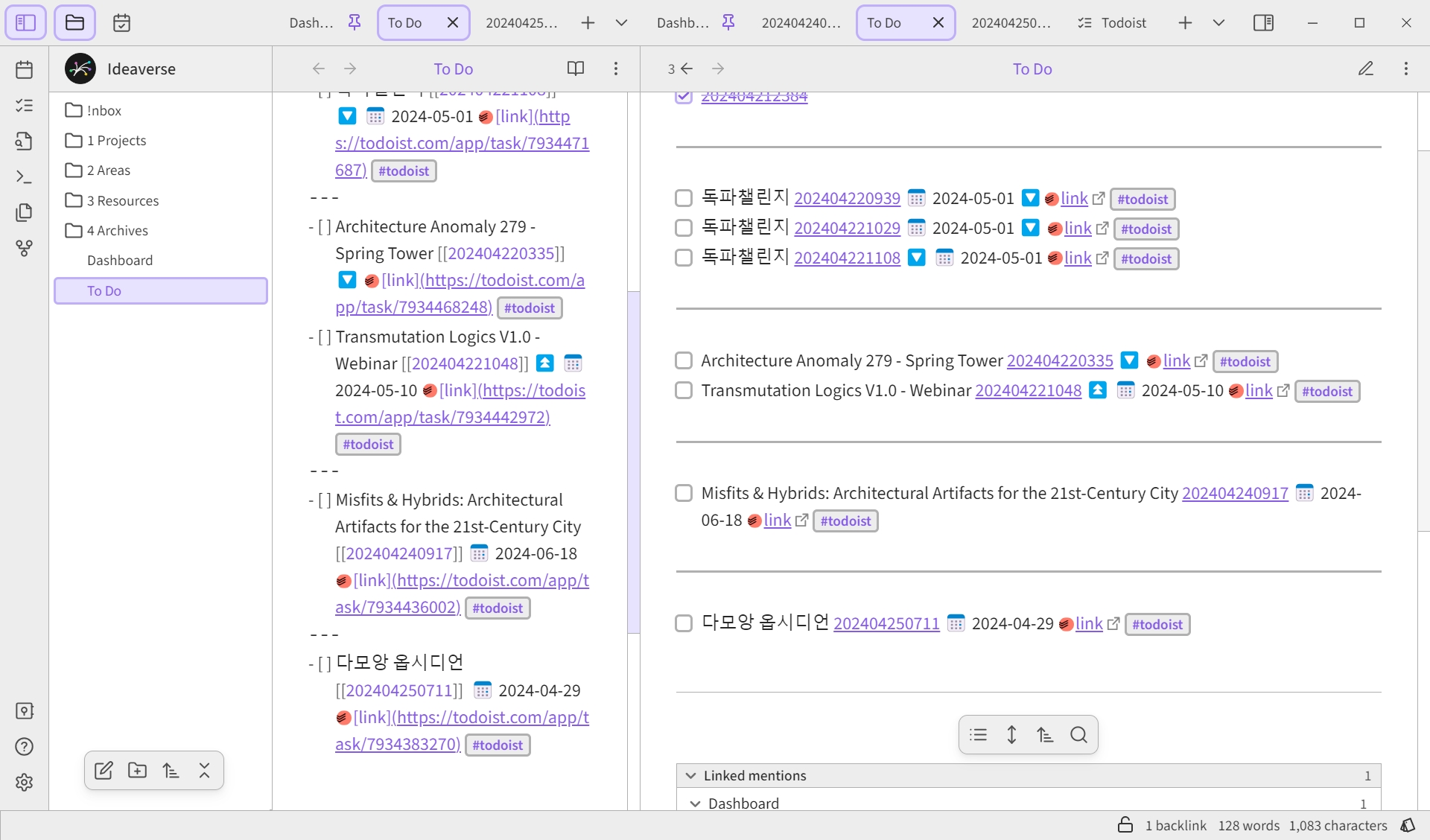The height and width of the screenshot is (840, 1430).
Task: Check the Transmutation Logics V1.0 task checkbox
Action: (x=683, y=391)
